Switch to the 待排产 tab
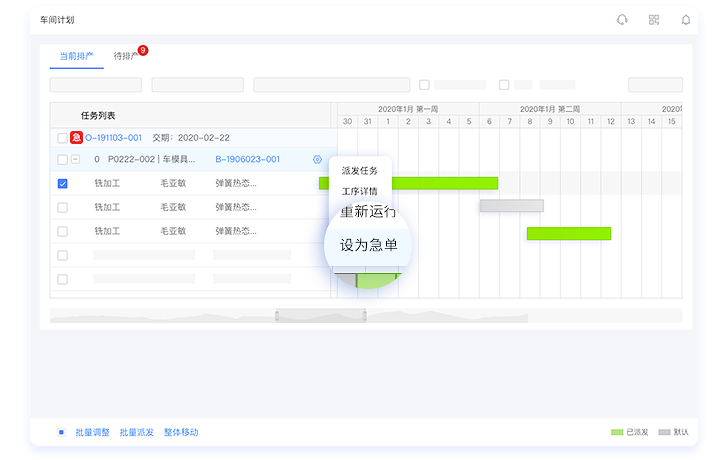The image size is (727, 460). pyautogui.click(x=125, y=56)
